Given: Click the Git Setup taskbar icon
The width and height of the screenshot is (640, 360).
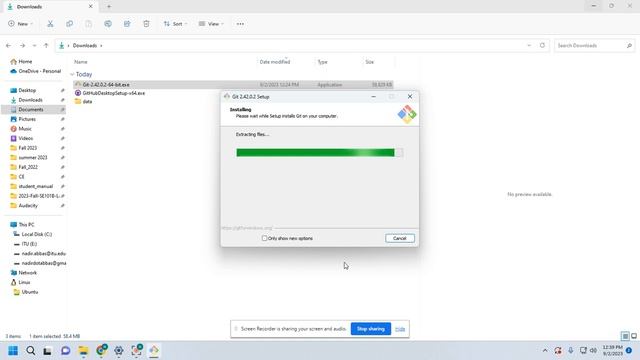Looking at the screenshot, I should click(x=154, y=351).
